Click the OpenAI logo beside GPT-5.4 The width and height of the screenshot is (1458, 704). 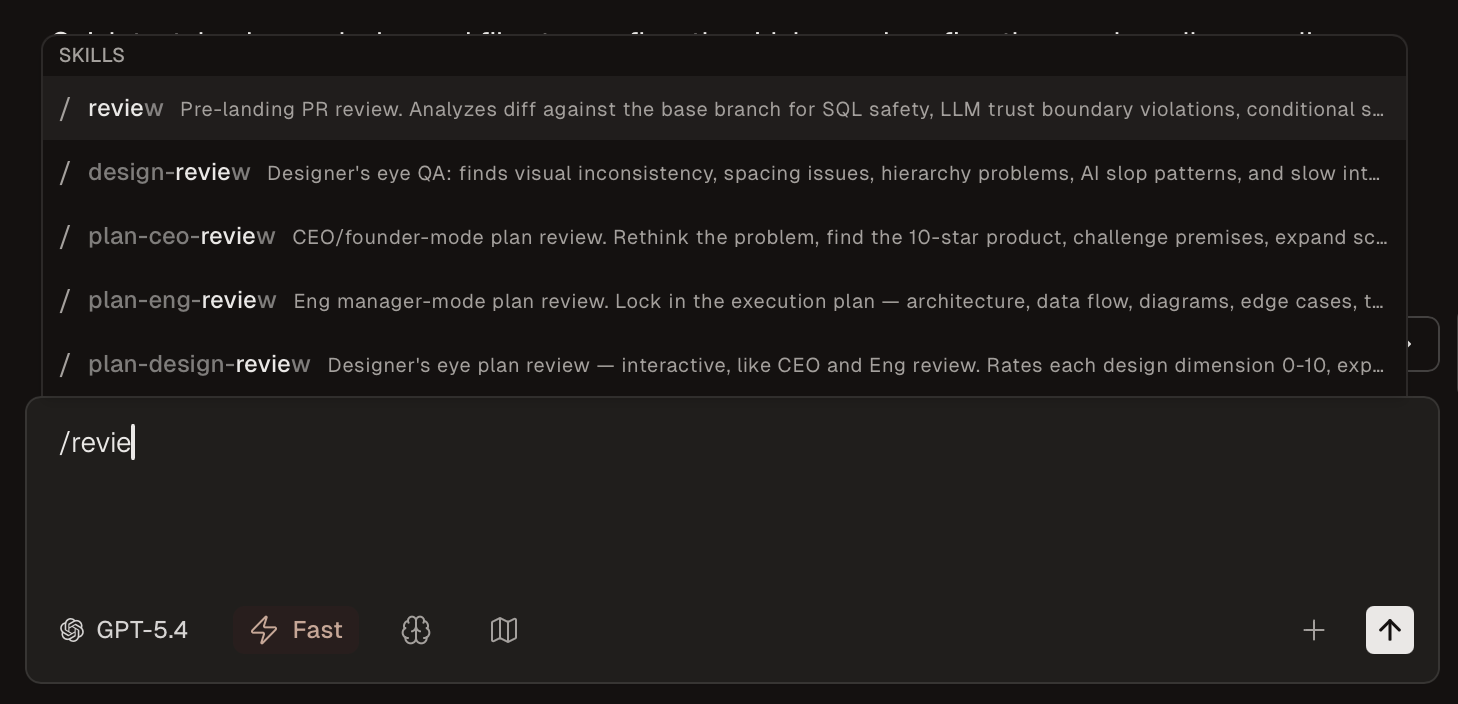[x=72, y=630]
